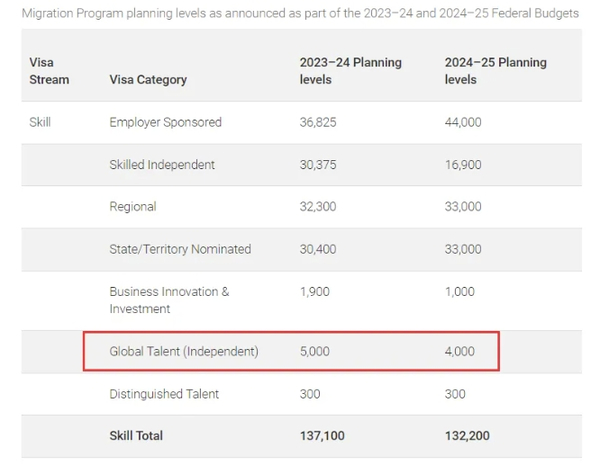Click the Migration Program planning levels caption
This screenshot has height=465, width=600.
(x=299, y=13)
